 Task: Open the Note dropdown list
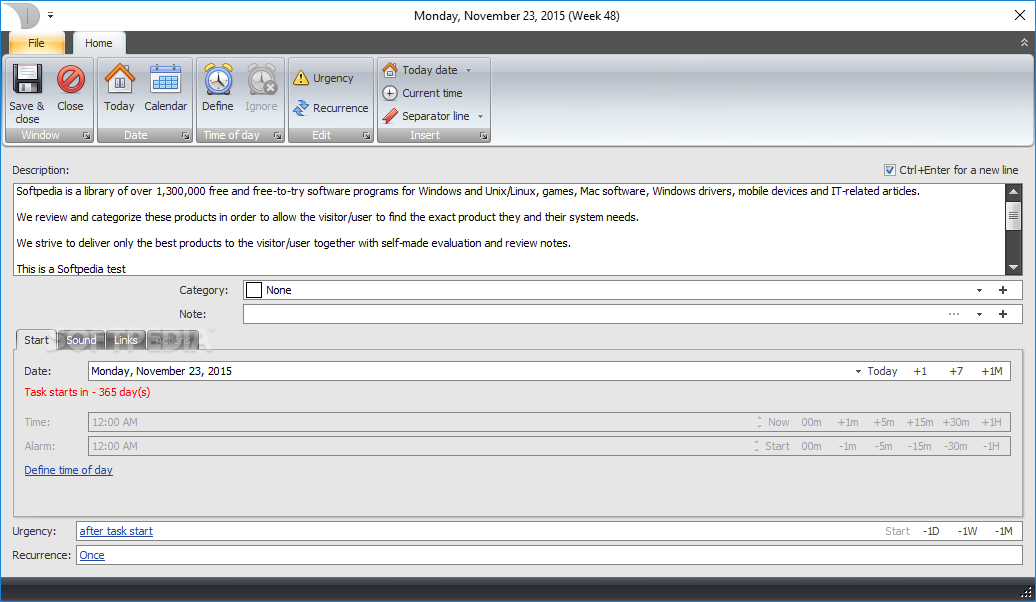979,314
